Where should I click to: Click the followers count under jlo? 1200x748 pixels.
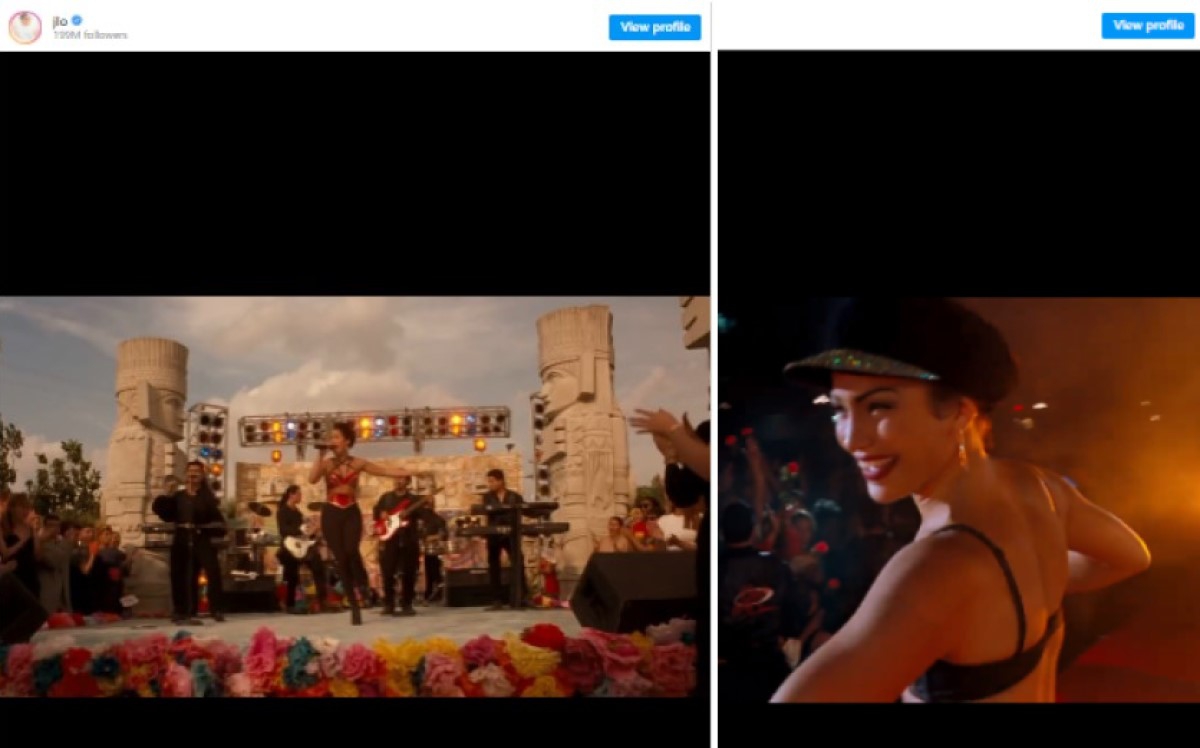(x=90, y=35)
